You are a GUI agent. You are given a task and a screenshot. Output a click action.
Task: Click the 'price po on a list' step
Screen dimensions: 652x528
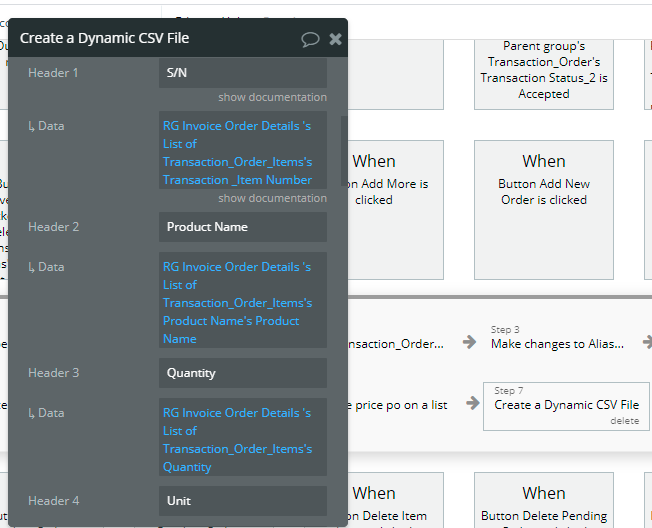pyautogui.click(x=399, y=405)
